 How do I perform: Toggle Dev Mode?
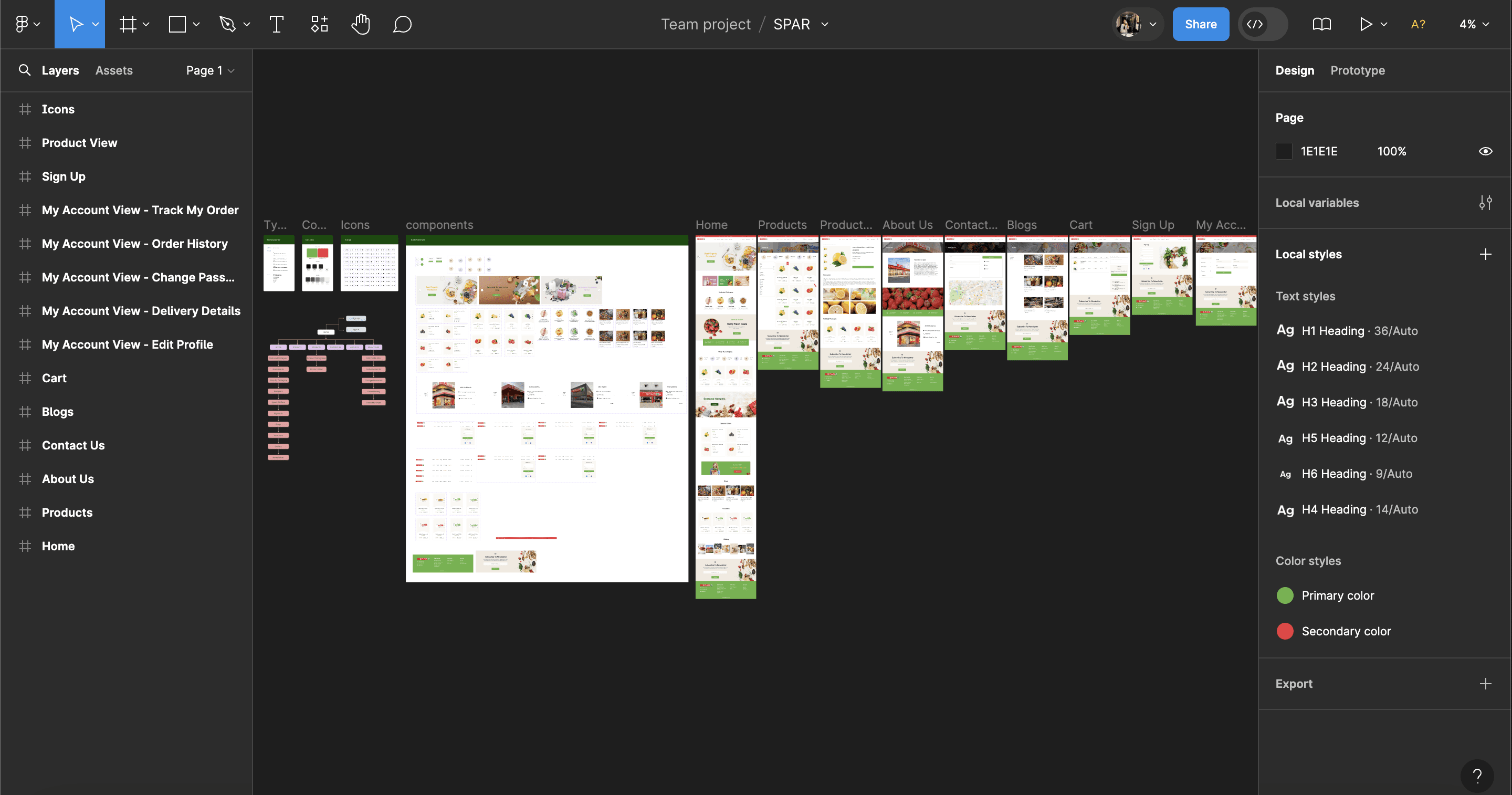click(x=1263, y=24)
